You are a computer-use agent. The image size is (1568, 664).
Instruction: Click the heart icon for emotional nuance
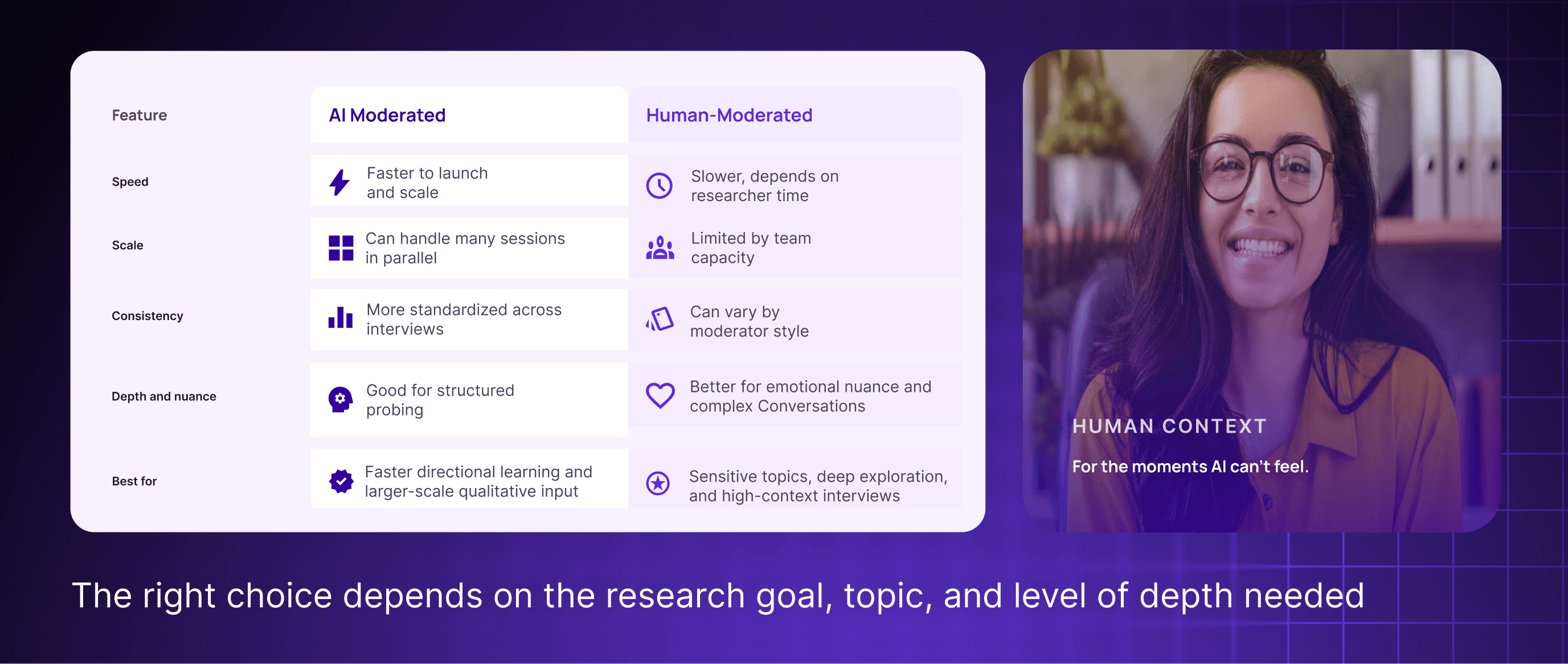click(660, 396)
